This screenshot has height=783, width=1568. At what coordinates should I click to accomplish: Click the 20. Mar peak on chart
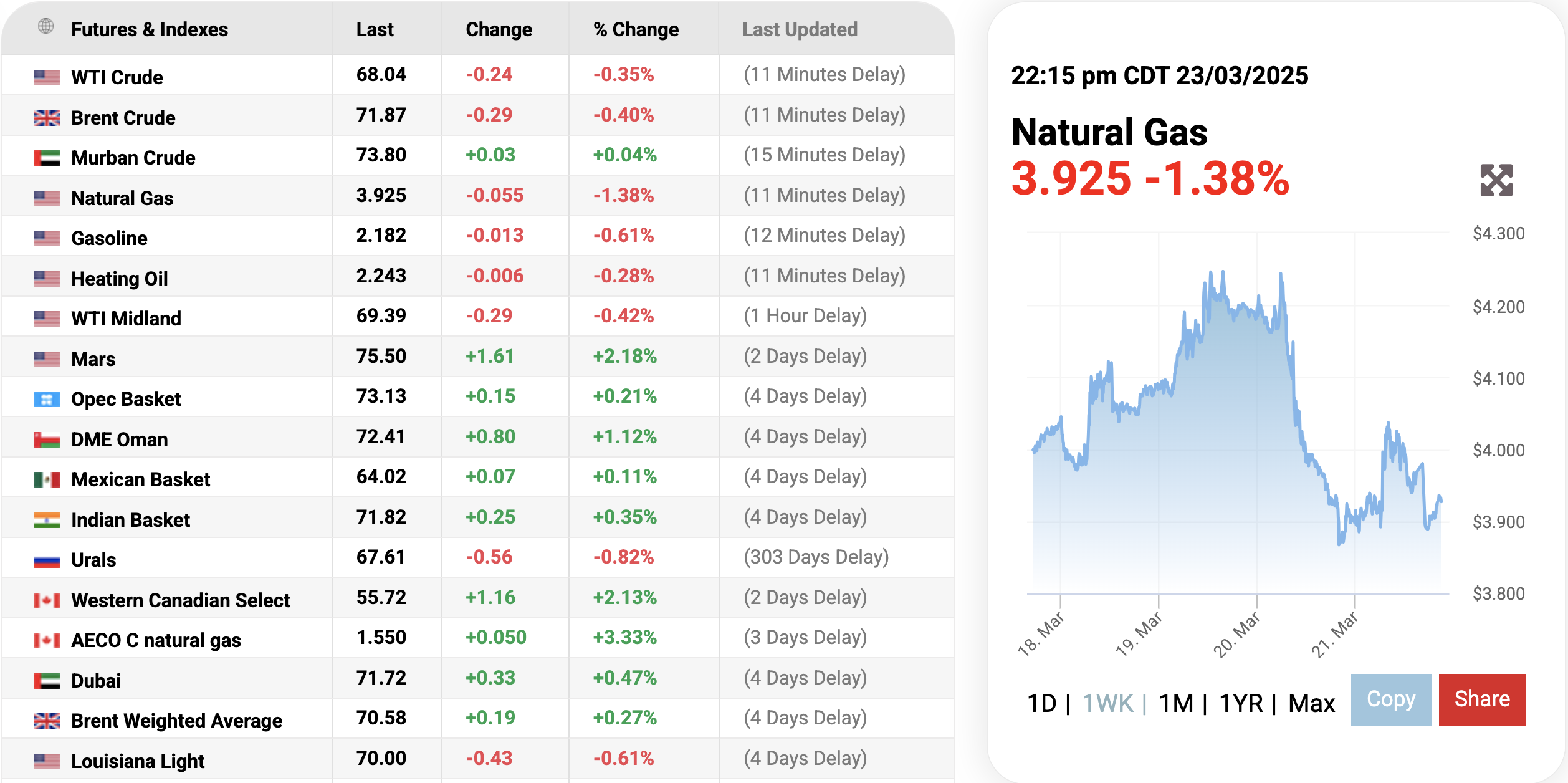[x=1281, y=274]
